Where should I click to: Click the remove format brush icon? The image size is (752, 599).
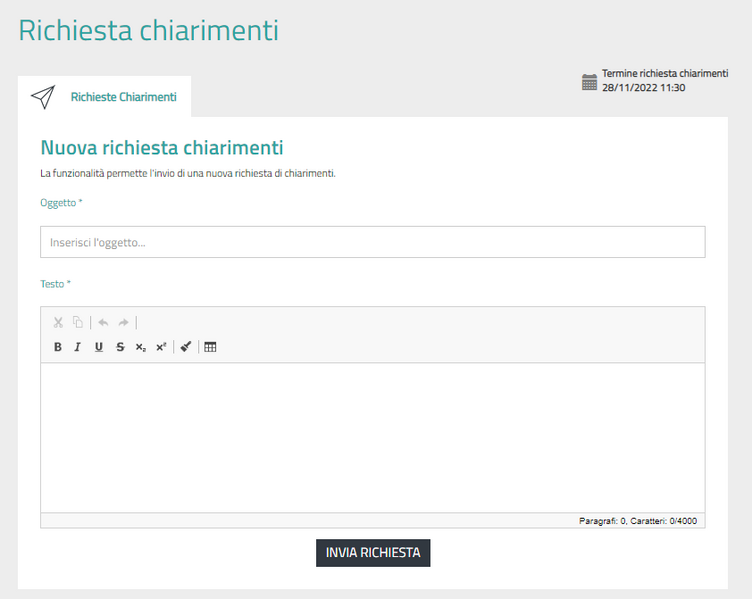pyautogui.click(x=186, y=347)
